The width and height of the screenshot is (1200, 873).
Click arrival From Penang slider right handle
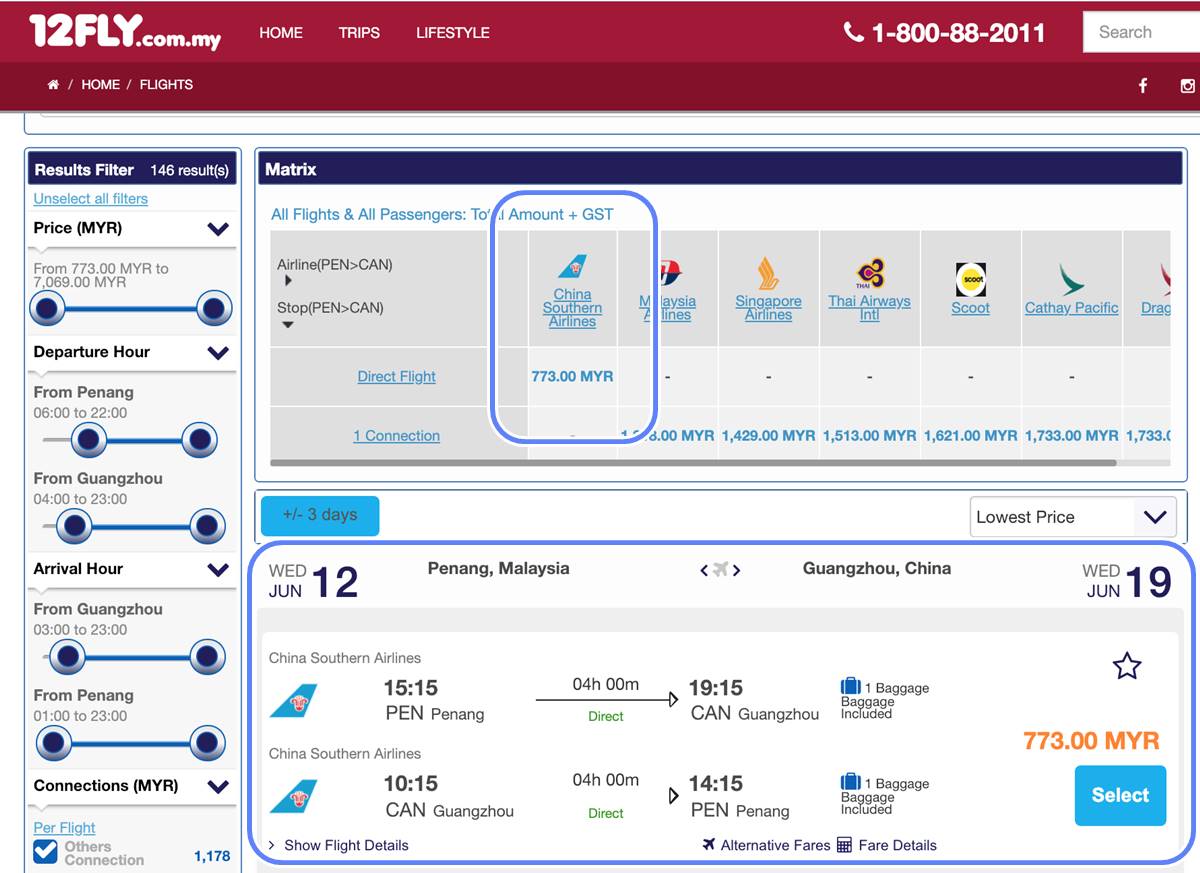coord(206,743)
